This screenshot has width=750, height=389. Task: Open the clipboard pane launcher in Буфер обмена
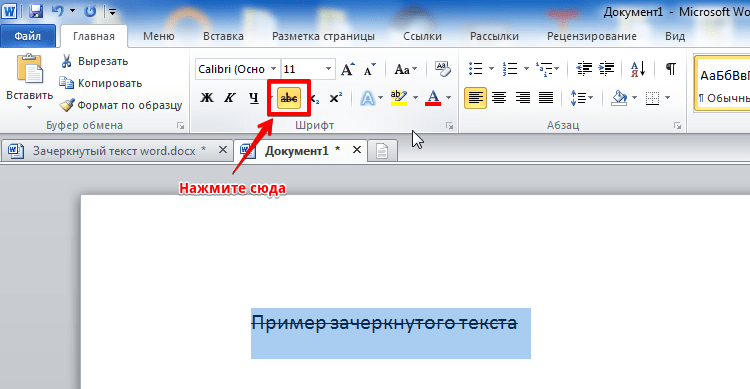pos(180,126)
